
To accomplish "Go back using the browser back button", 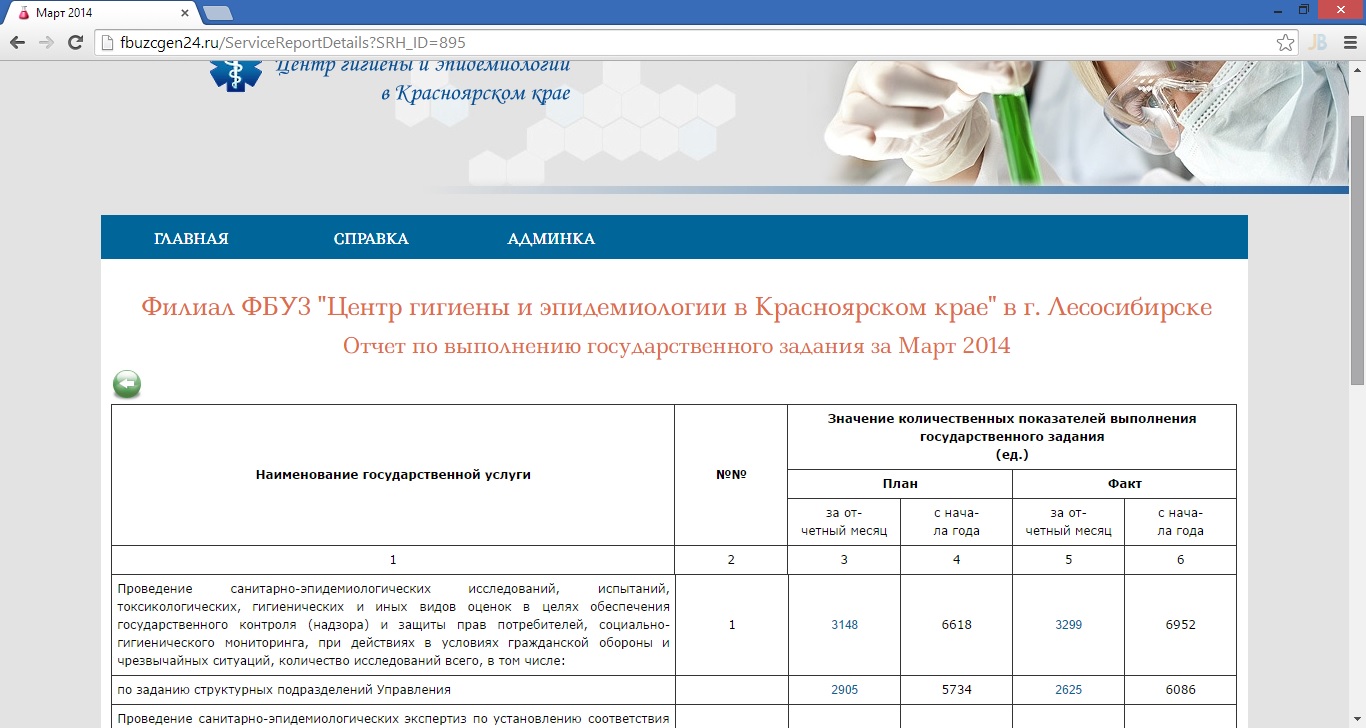I will [x=18, y=42].
